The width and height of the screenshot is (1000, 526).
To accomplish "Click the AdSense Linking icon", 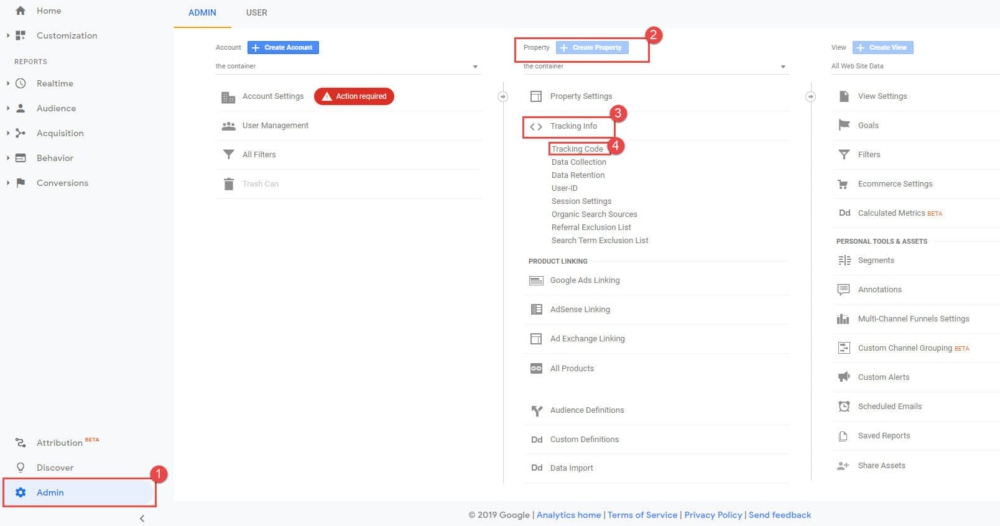I will (536, 309).
